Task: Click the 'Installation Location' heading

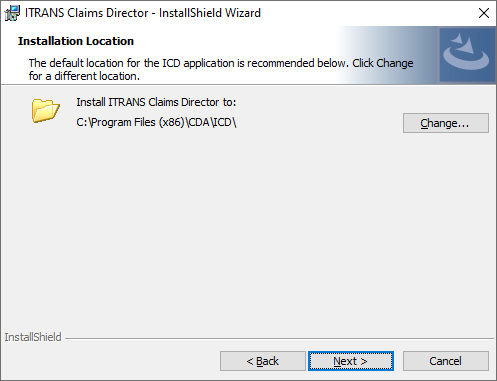Action: tap(76, 41)
